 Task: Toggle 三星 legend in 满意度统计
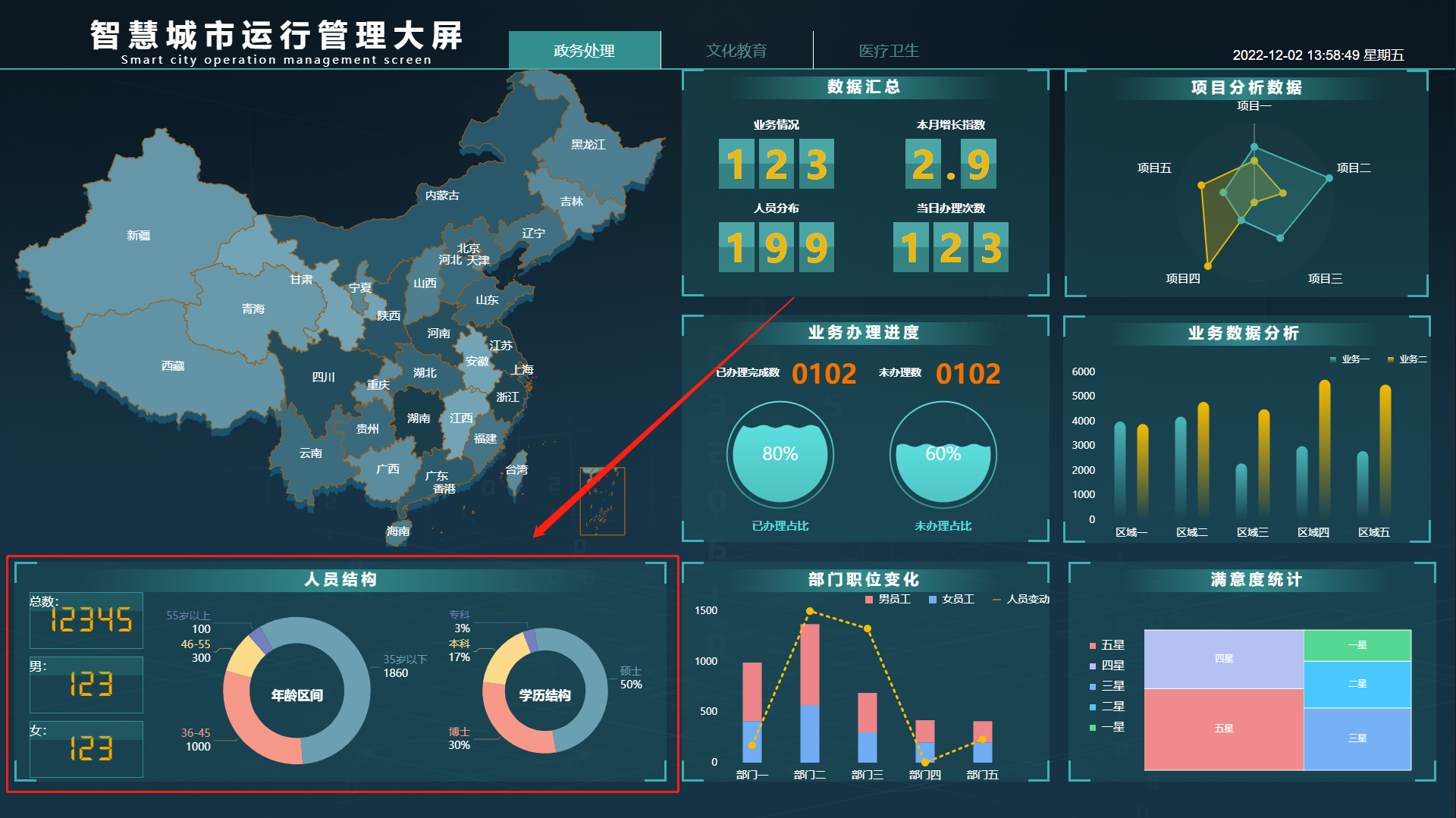point(1107,686)
